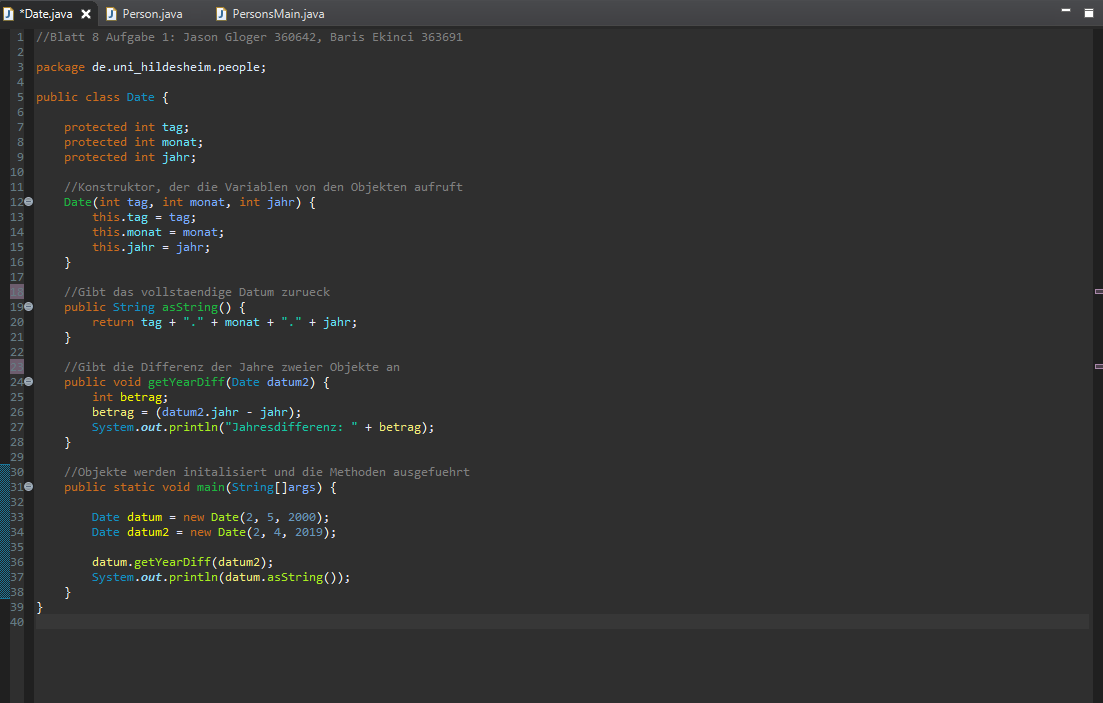1103x703 pixels.
Task: Collapse the getYearDiff method fold toggle
Action: click(x=29, y=382)
